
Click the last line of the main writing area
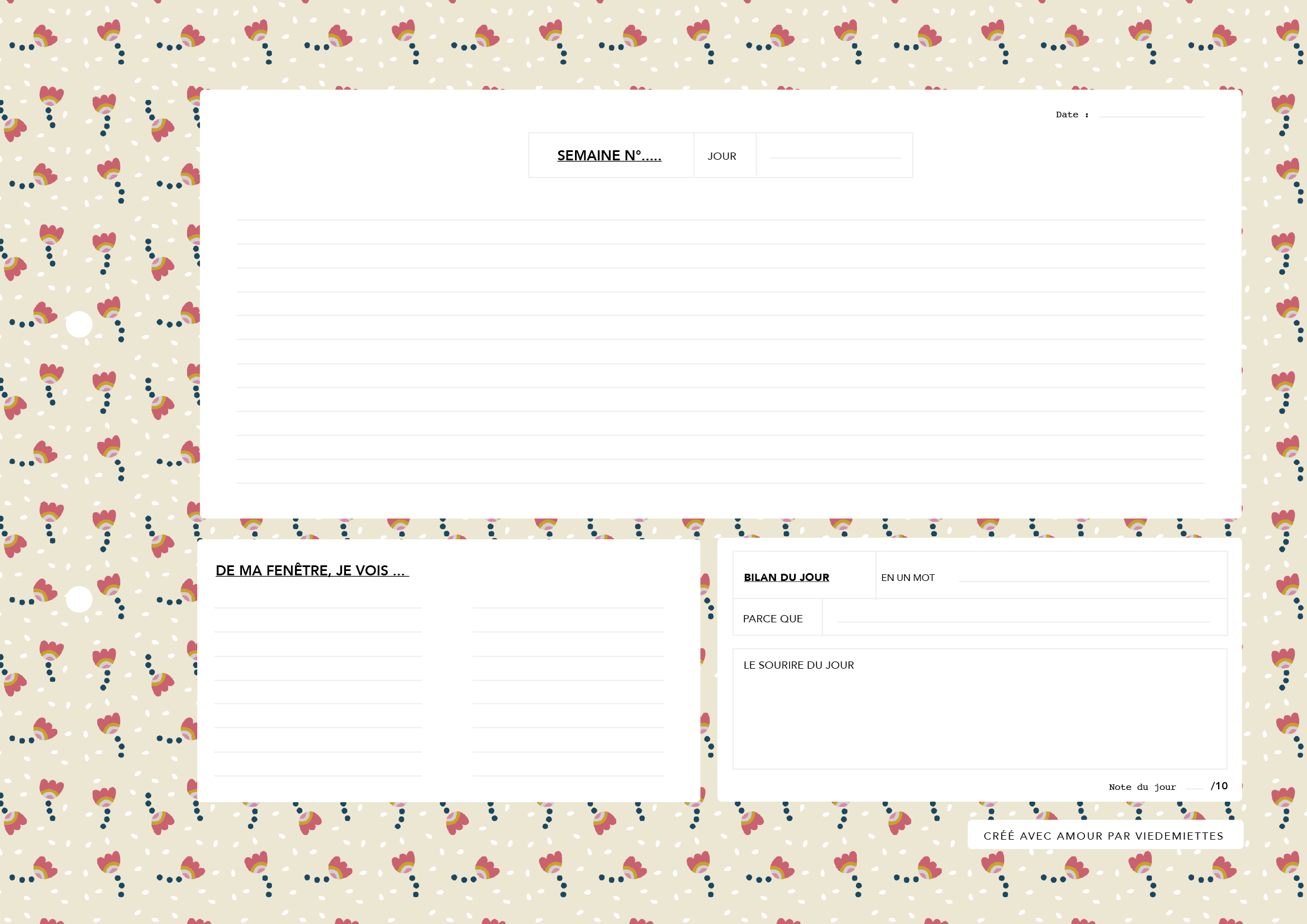pos(720,483)
